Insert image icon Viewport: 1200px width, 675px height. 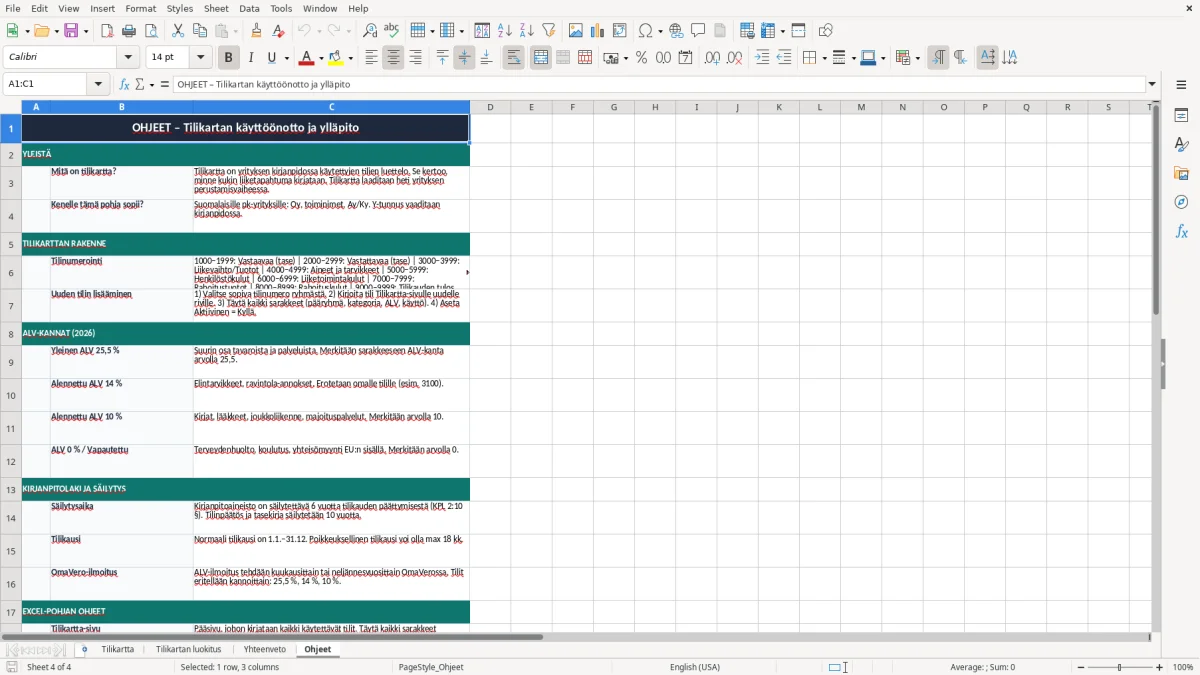click(x=576, y=31)
